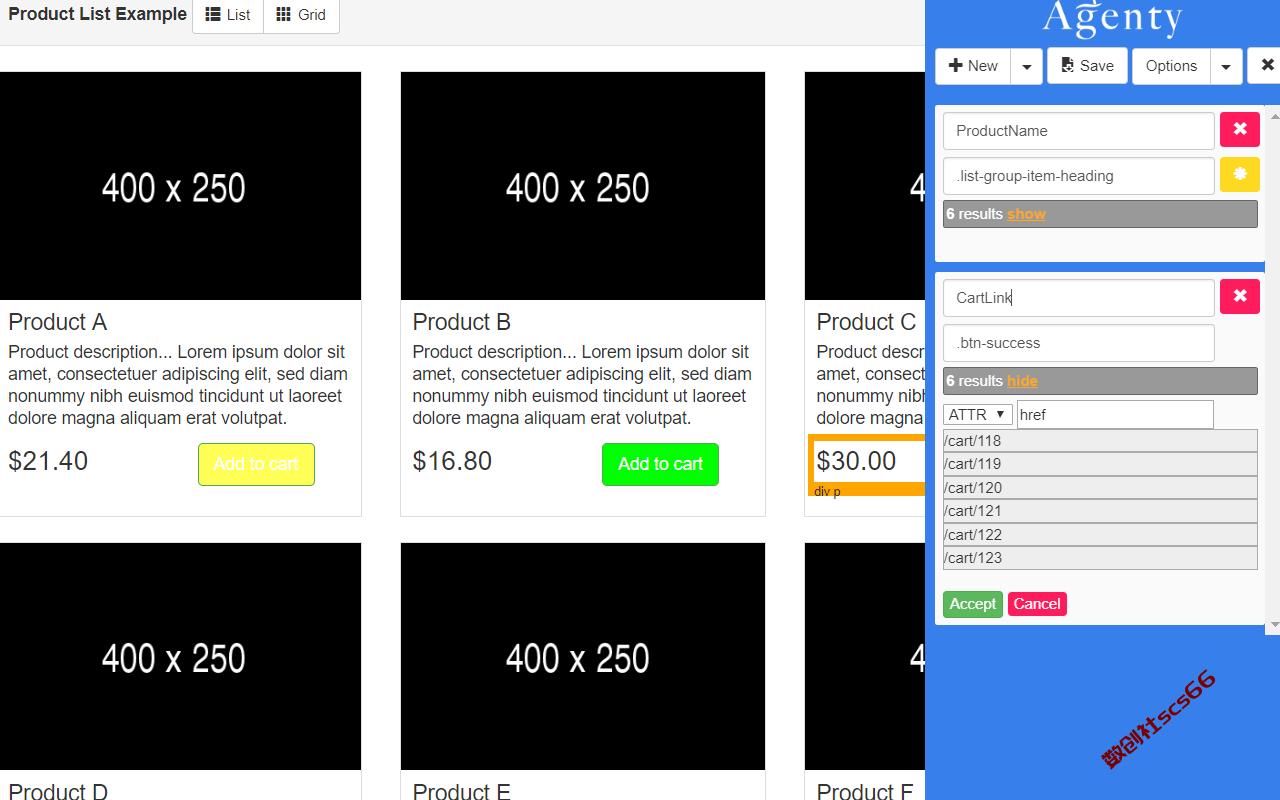
Task: Show the ProductName 6 results
Action: coord(1026,214)
